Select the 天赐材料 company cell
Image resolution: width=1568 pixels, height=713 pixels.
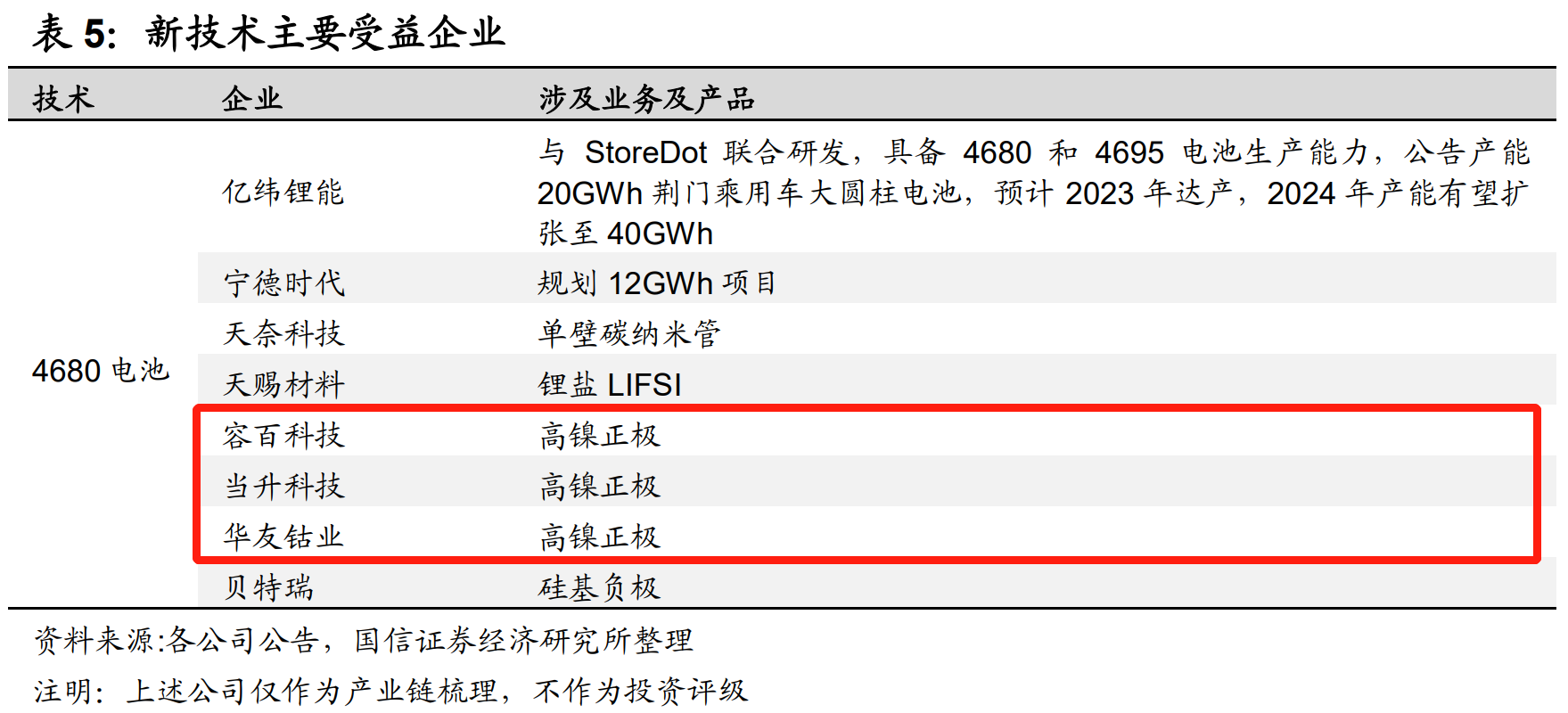283,384
